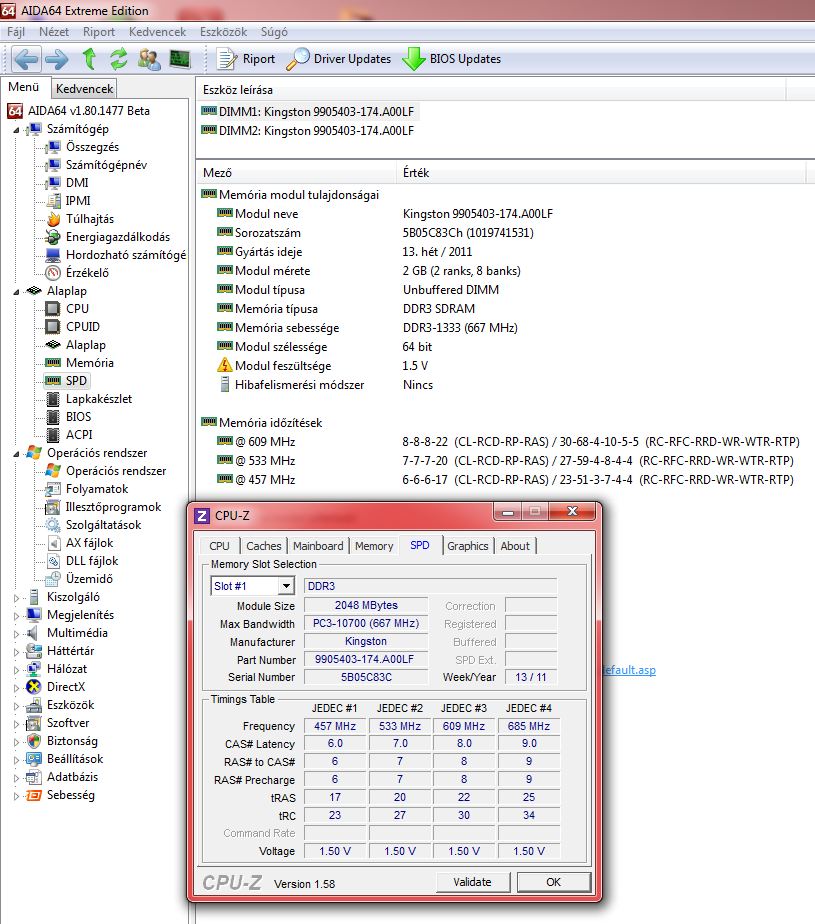This screenshot has height=924, width=815.
Task: Click the partially hidden default.asp link
Action: 629,669
